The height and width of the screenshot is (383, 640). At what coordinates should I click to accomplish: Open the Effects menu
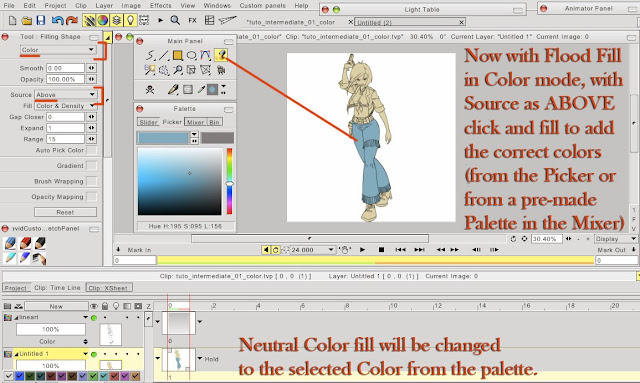[160, 5]
